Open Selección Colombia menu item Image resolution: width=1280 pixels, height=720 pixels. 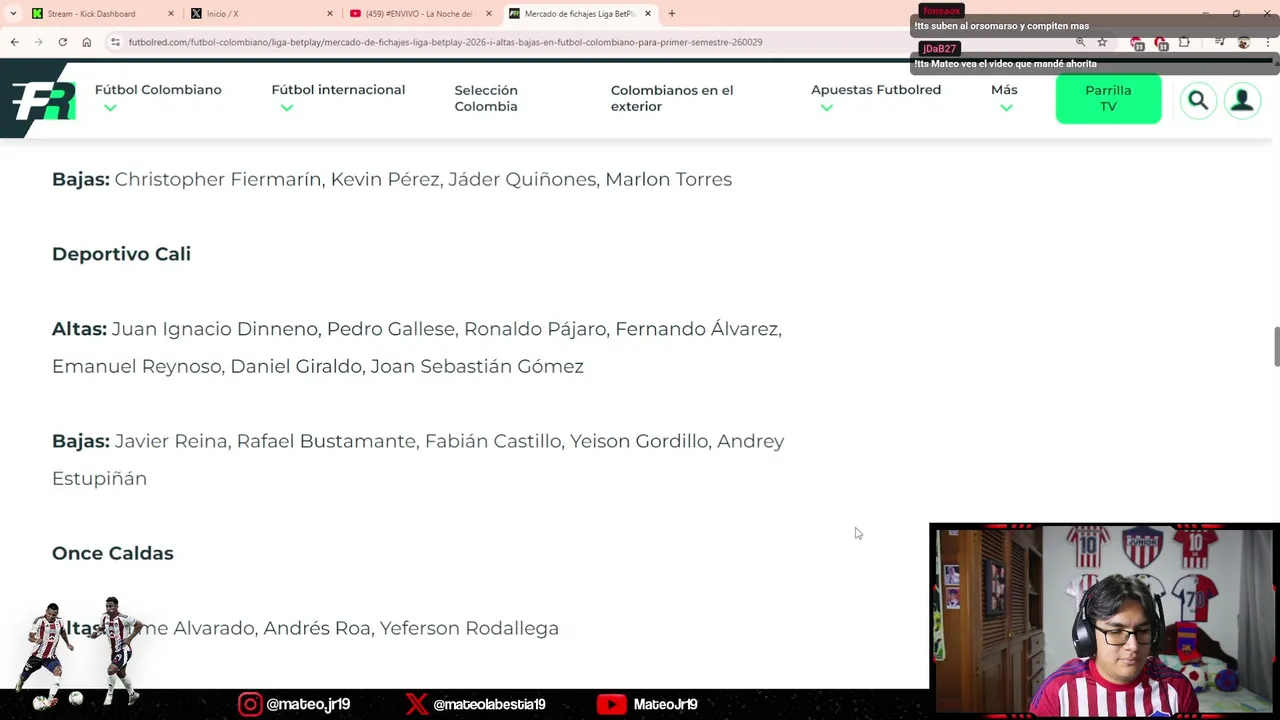(486, 98)
